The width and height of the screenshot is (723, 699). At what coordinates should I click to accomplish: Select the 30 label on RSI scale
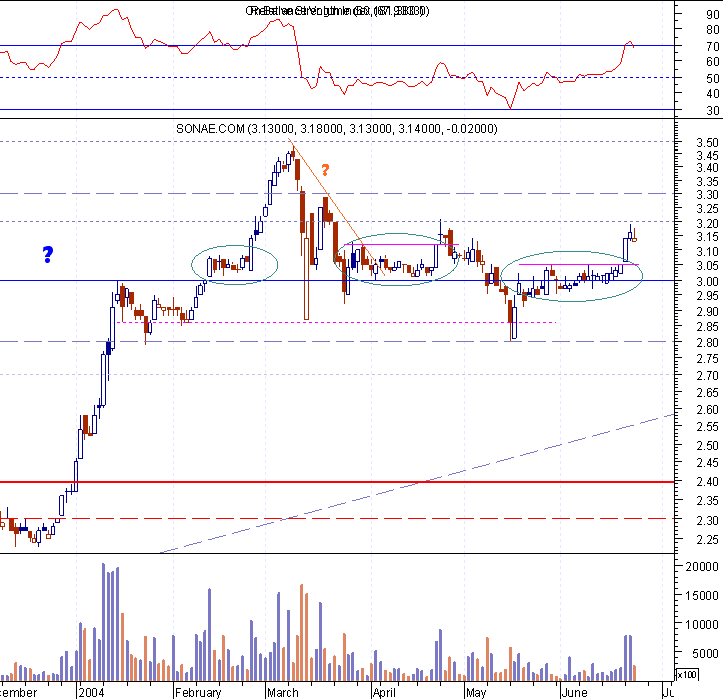(712, 111)
